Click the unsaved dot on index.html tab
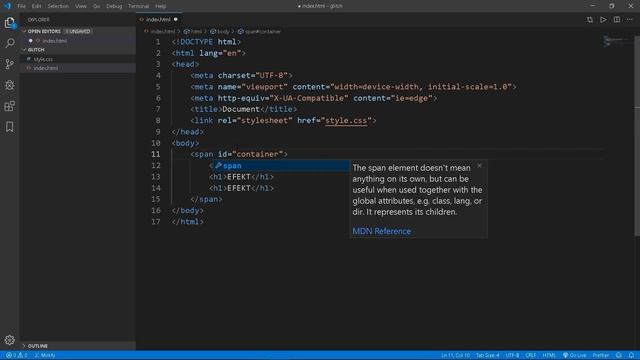This screenshot has height=360, width=640. click(176, 19)
